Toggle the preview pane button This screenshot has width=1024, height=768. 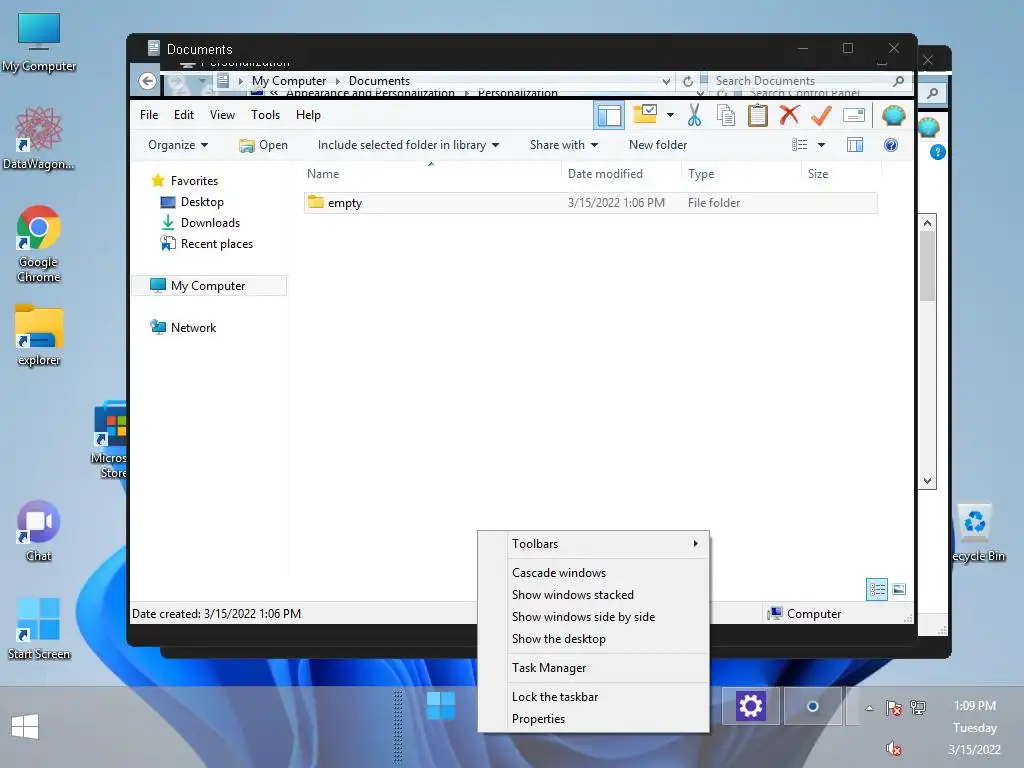(855, 145)
